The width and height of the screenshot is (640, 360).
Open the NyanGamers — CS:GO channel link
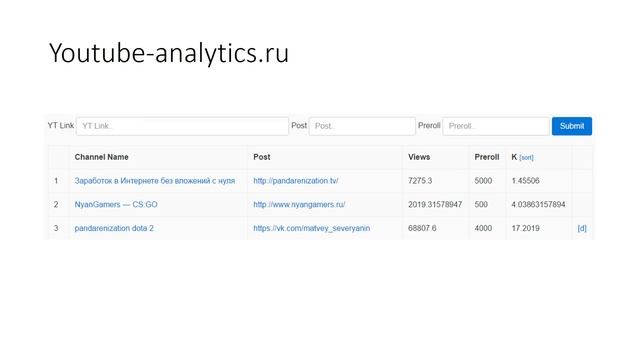(116, 204)
